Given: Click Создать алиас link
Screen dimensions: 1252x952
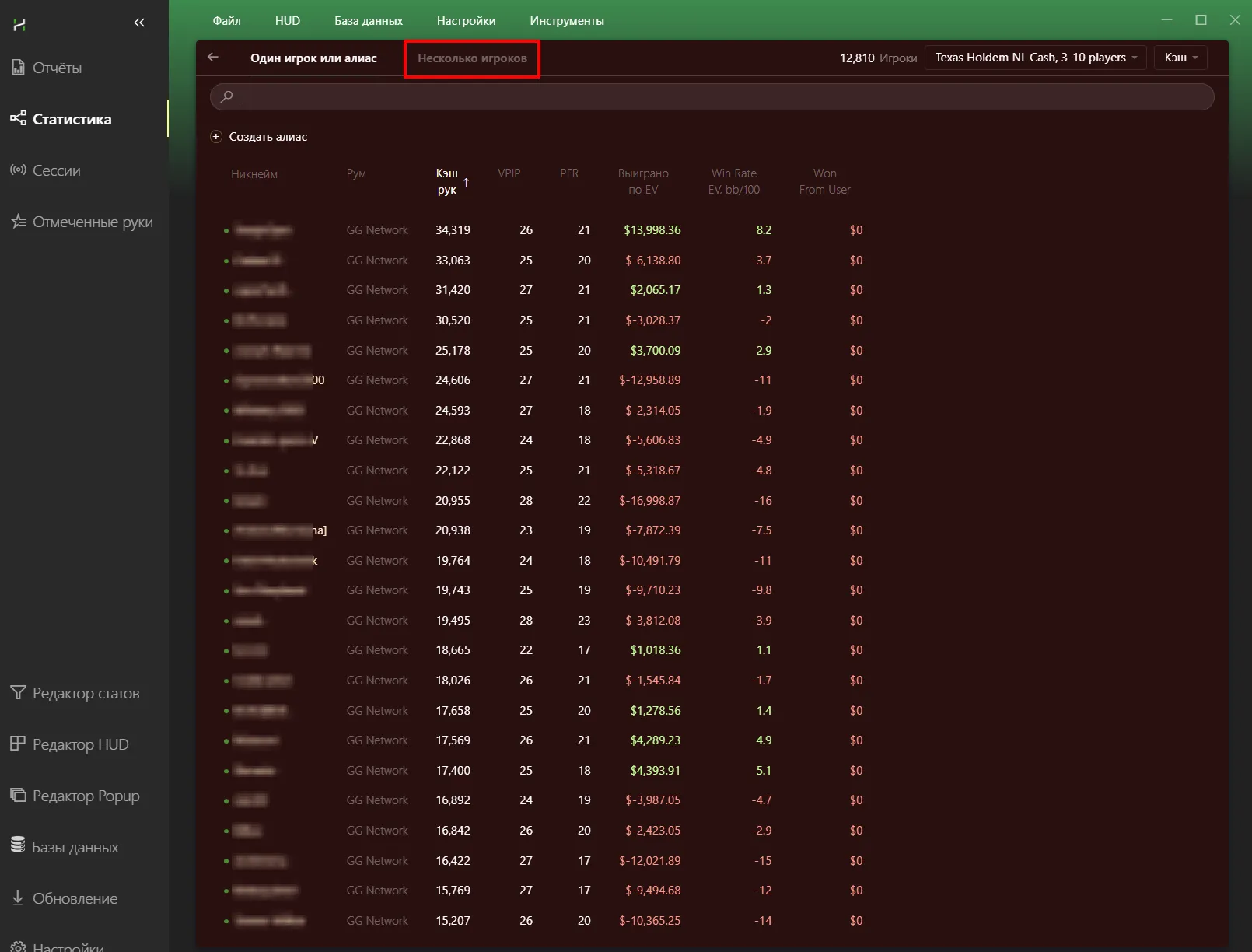Looking at the screenshot, I should click(268, 137).
